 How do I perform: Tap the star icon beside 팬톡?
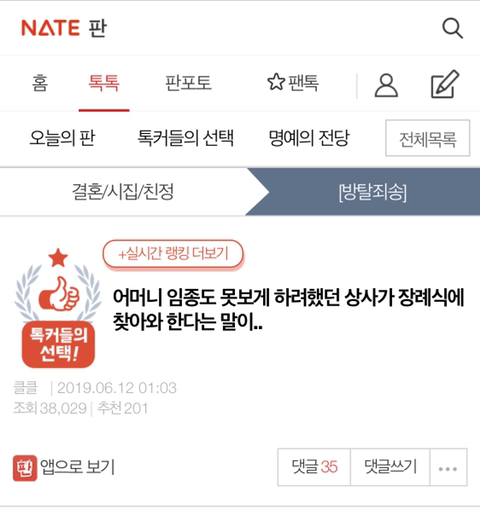(276, 82)
